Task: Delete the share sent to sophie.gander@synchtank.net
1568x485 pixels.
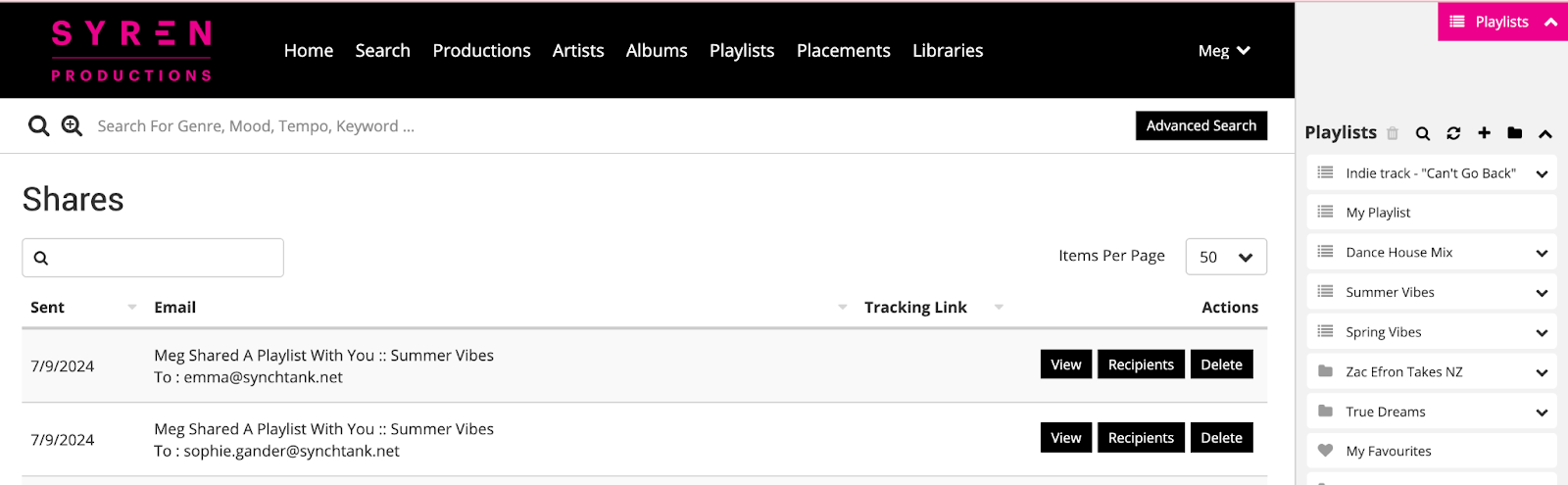Action: 1221,438
